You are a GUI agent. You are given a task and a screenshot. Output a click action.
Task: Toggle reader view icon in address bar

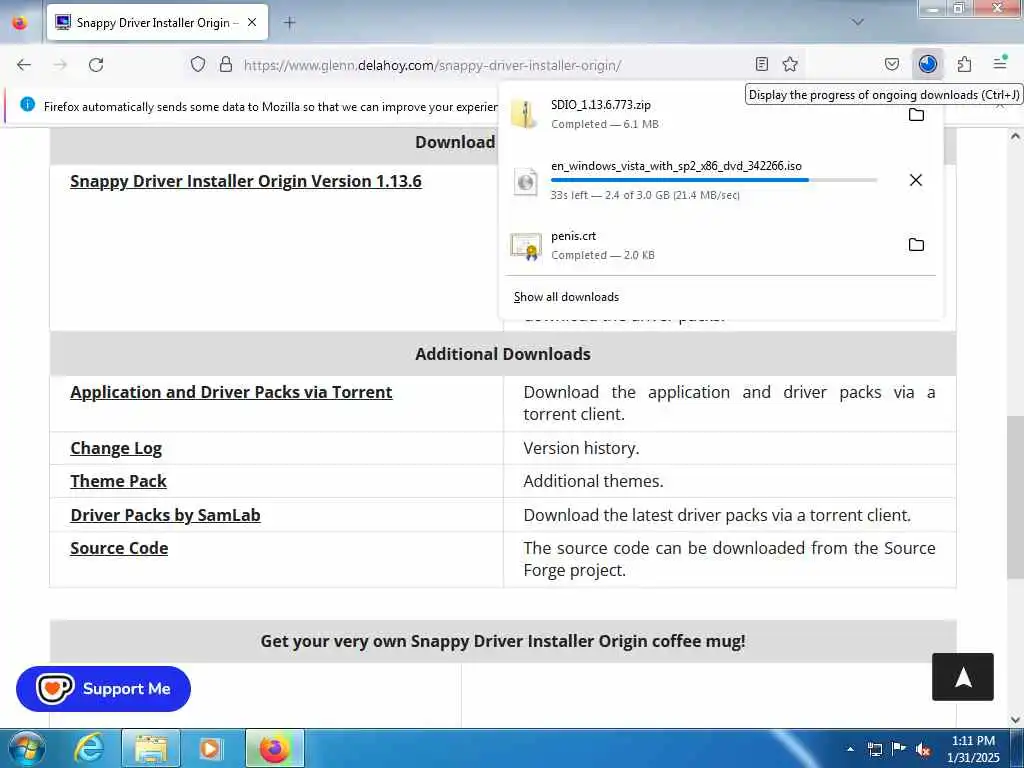(761, 64)
